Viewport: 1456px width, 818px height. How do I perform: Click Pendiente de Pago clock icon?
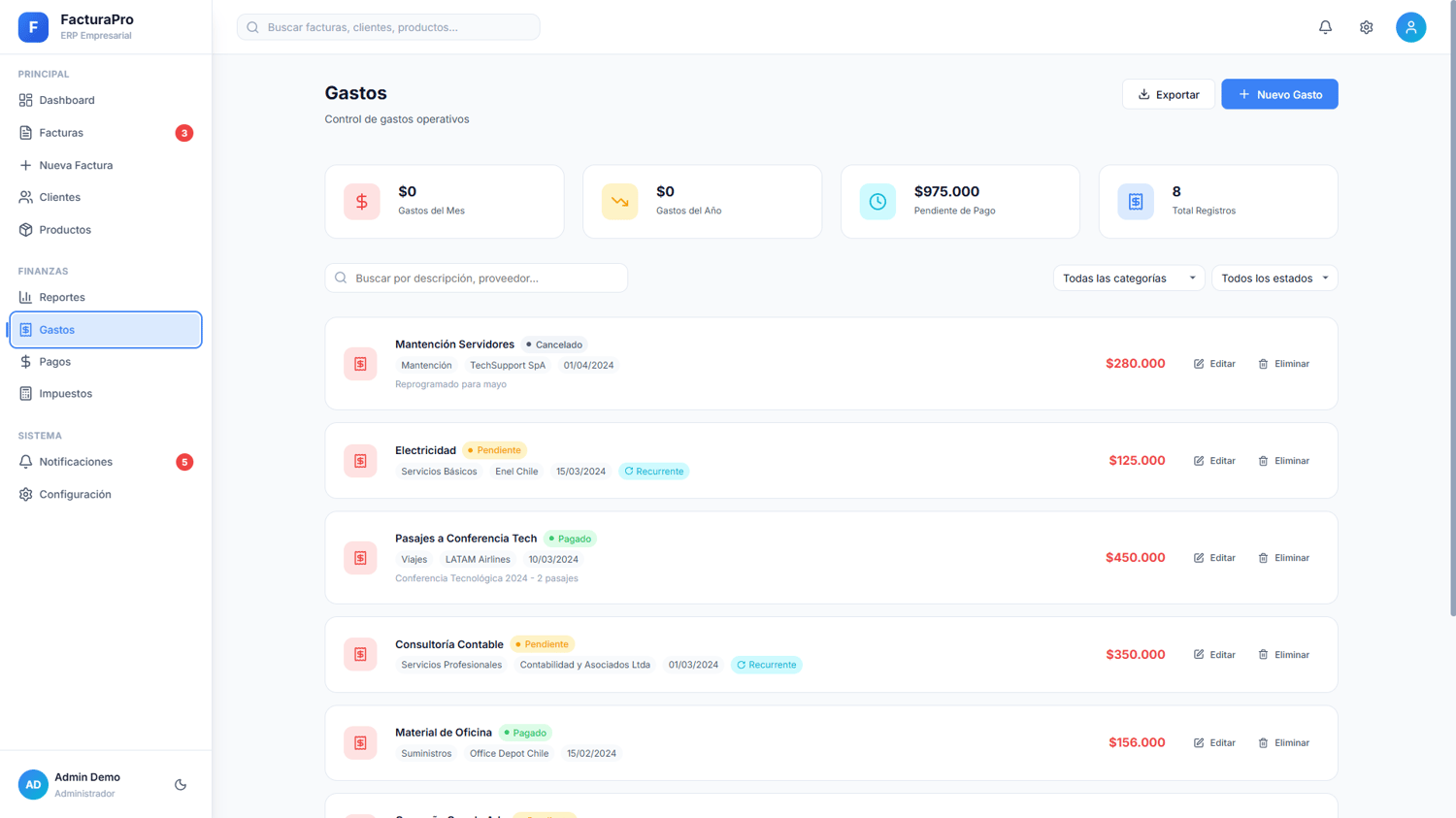coord(877,202)
